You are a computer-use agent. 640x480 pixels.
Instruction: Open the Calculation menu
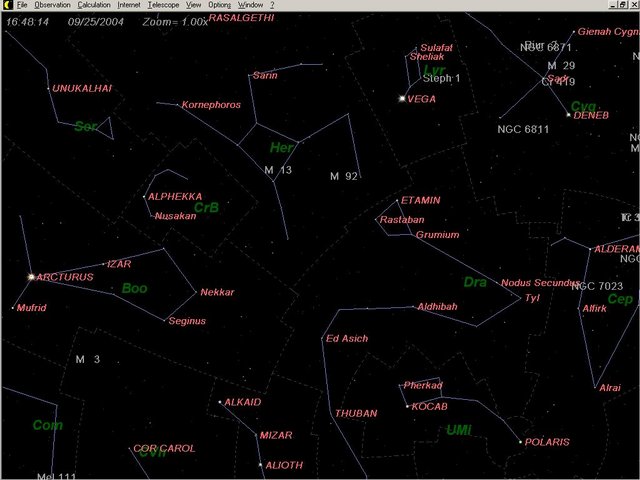pyautogui.click(x=94, y=5)
